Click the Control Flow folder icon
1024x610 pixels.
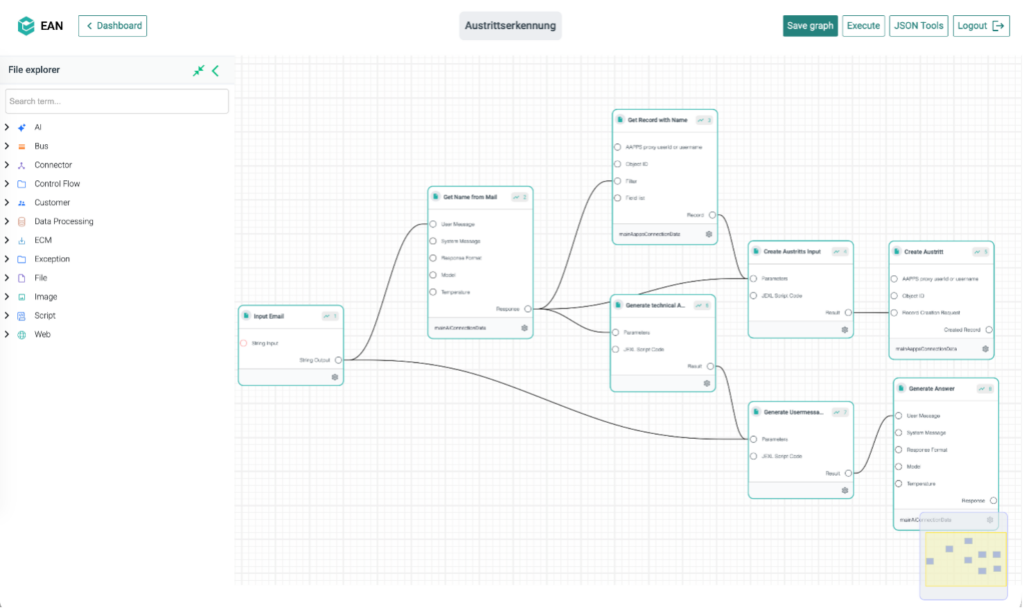(x=22, y=184)
